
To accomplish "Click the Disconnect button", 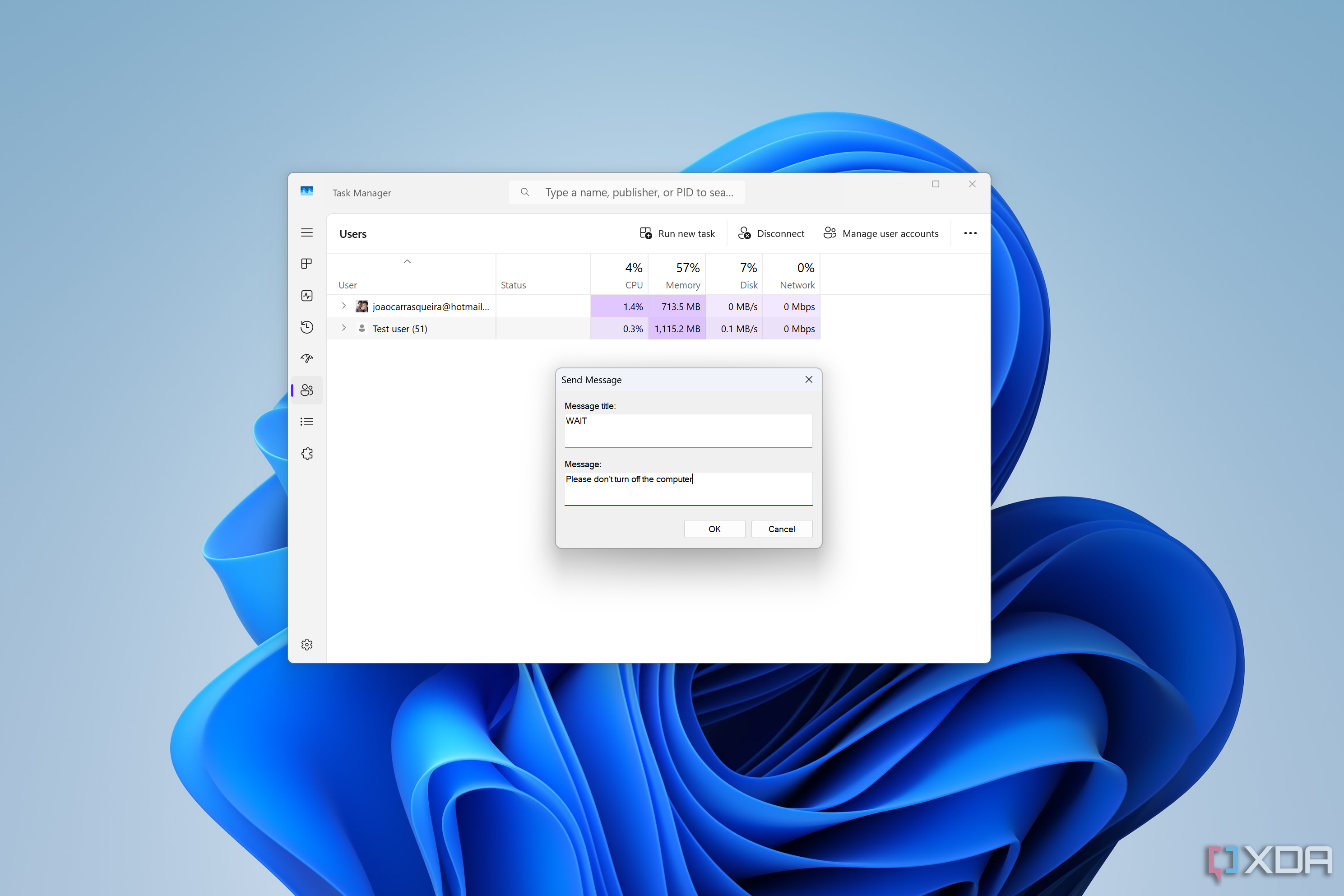I will click(x=771, y=234).
